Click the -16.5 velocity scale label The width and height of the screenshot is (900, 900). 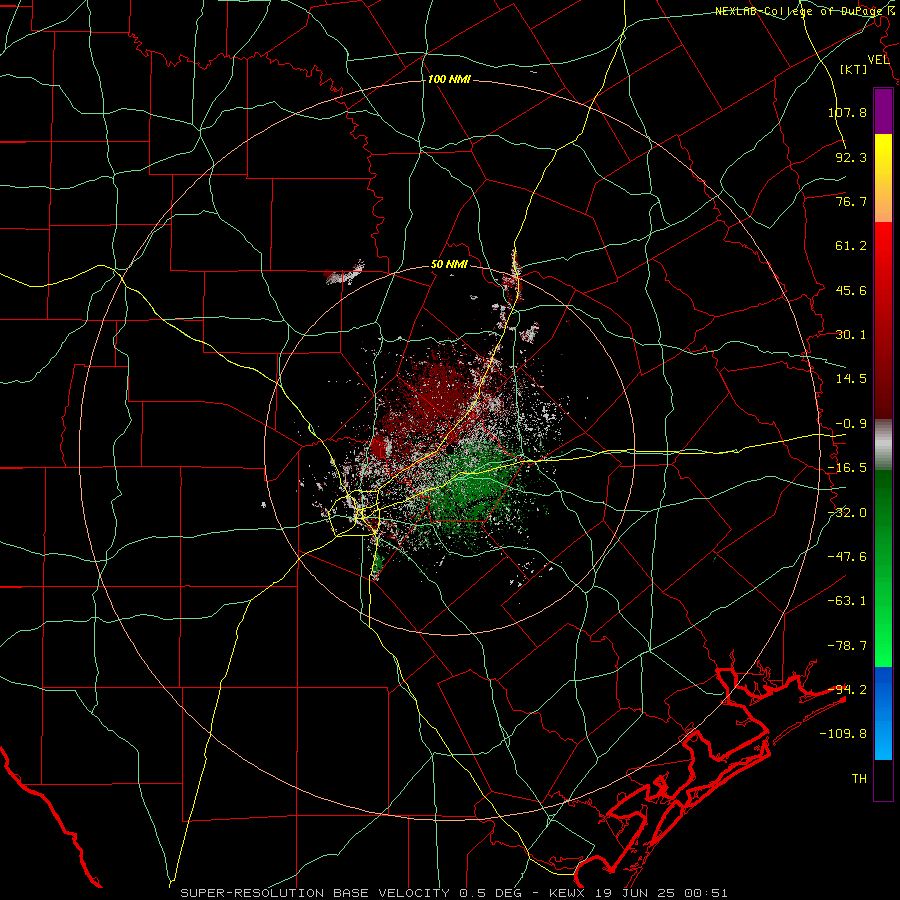coord(847,468)
